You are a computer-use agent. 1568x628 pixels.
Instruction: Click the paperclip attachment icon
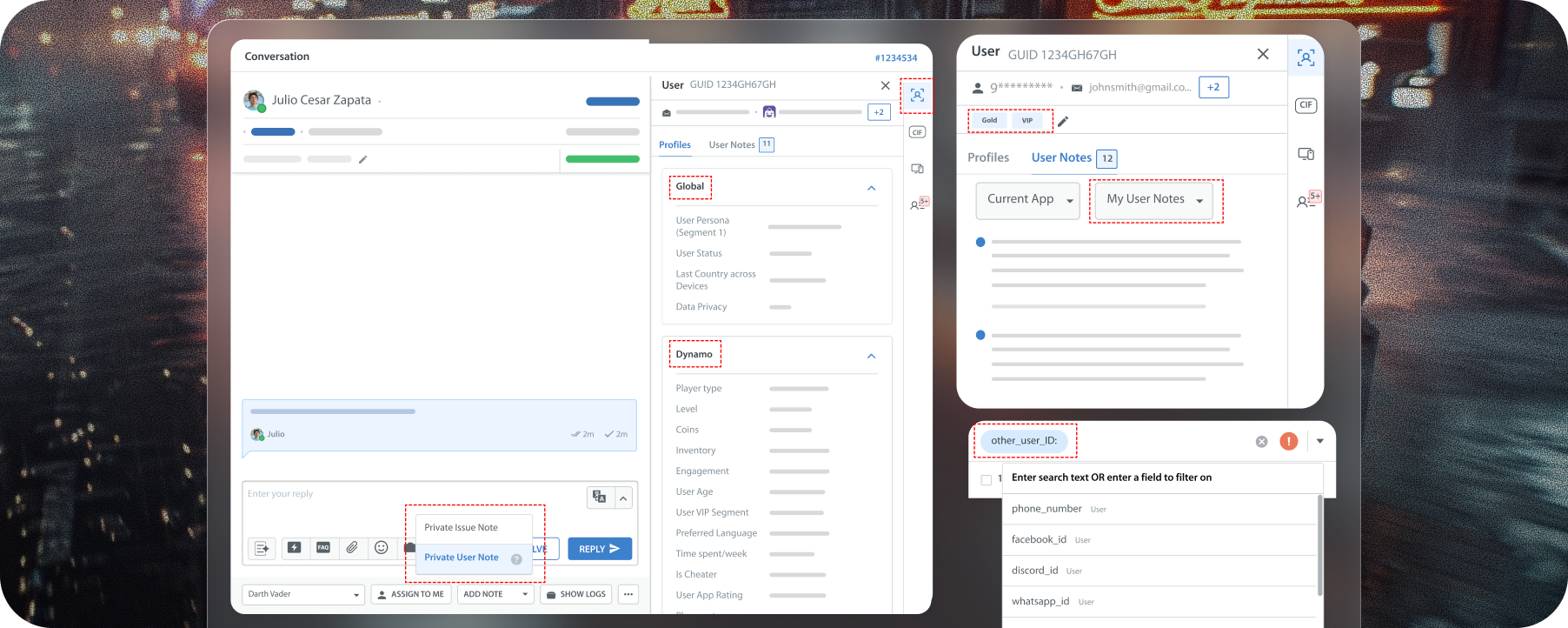[x=352, y=548]
